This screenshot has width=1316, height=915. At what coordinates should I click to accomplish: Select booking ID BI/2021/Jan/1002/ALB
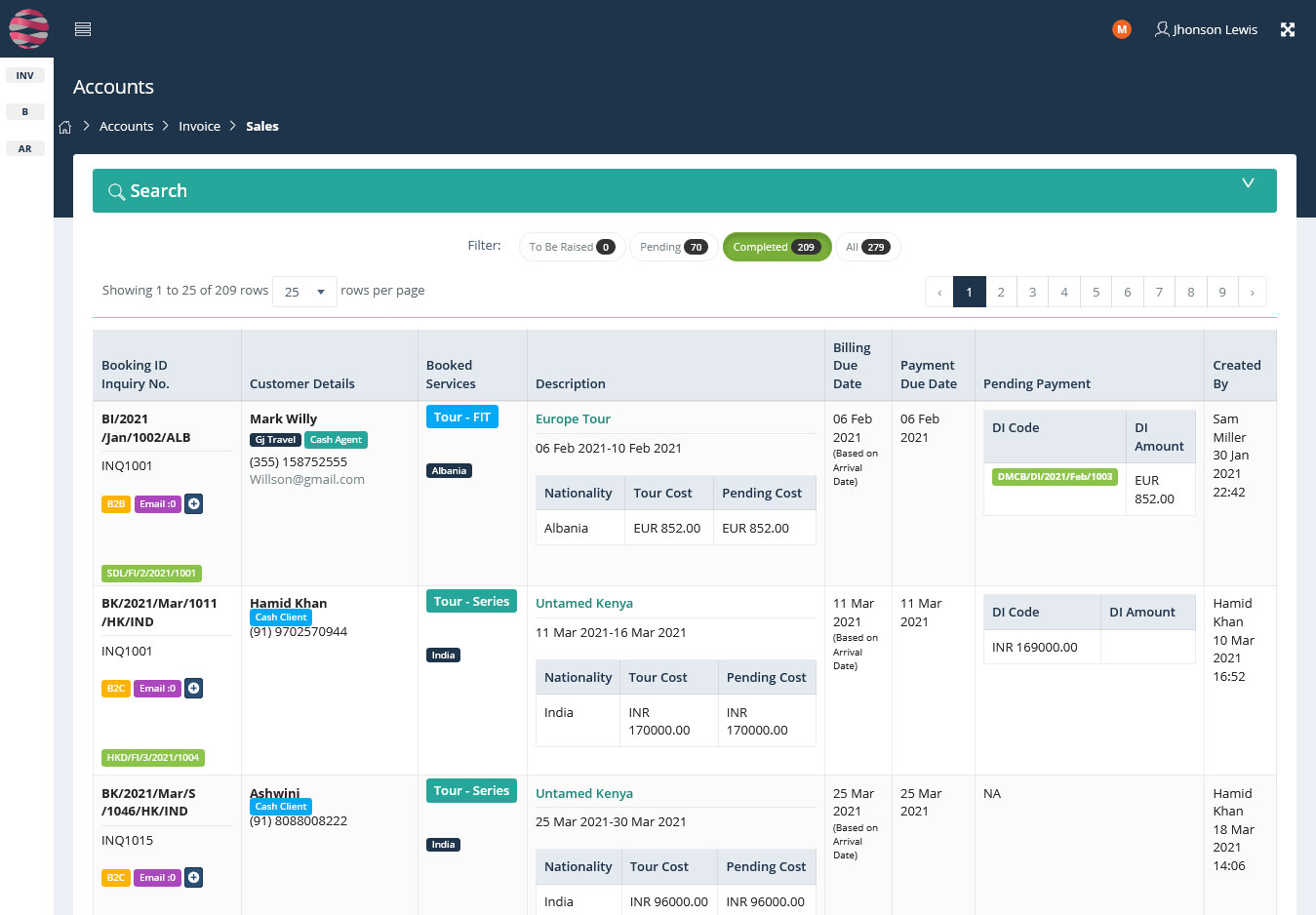point(146,428)
